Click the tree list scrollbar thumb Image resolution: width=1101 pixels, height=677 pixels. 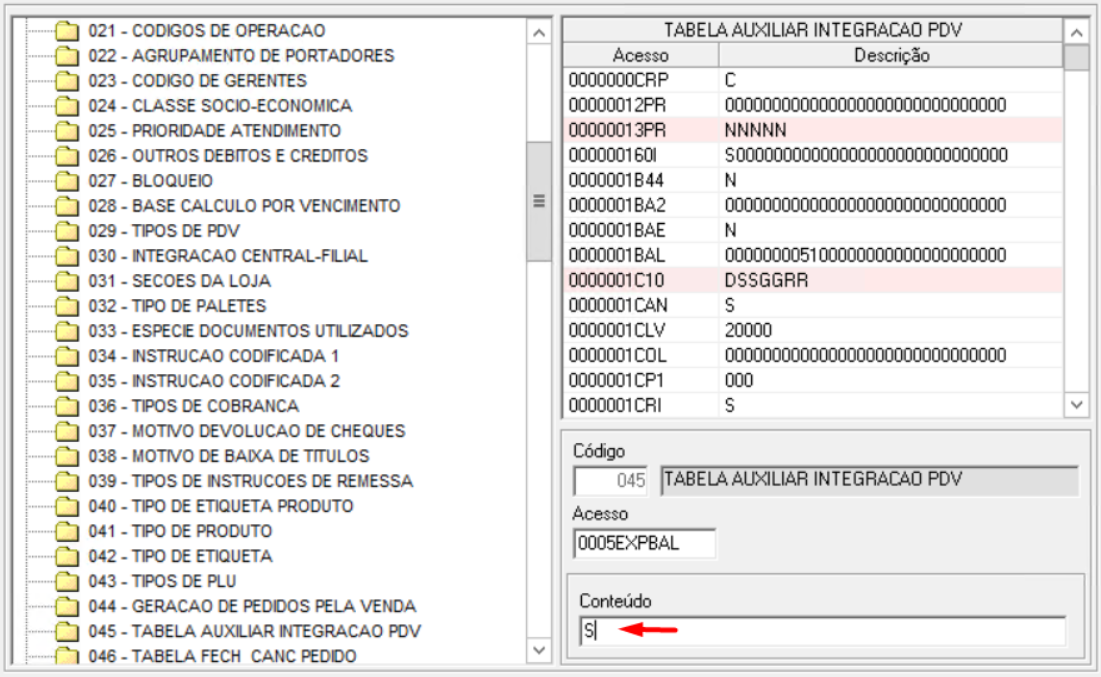pyautogui.click(x=539, y=202)
